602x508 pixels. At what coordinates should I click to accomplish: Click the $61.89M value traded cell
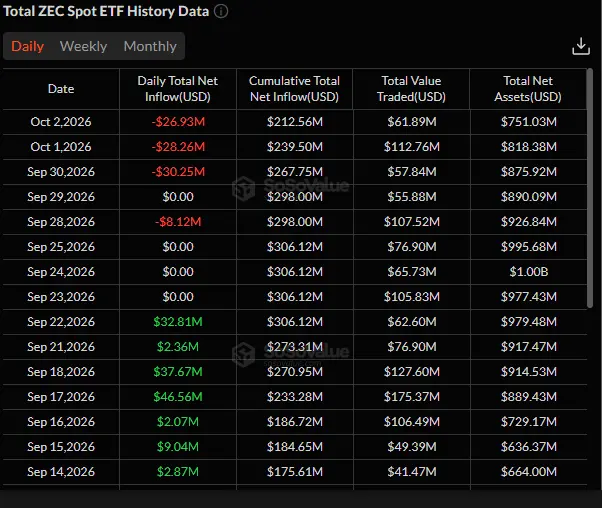pos(412,122)
